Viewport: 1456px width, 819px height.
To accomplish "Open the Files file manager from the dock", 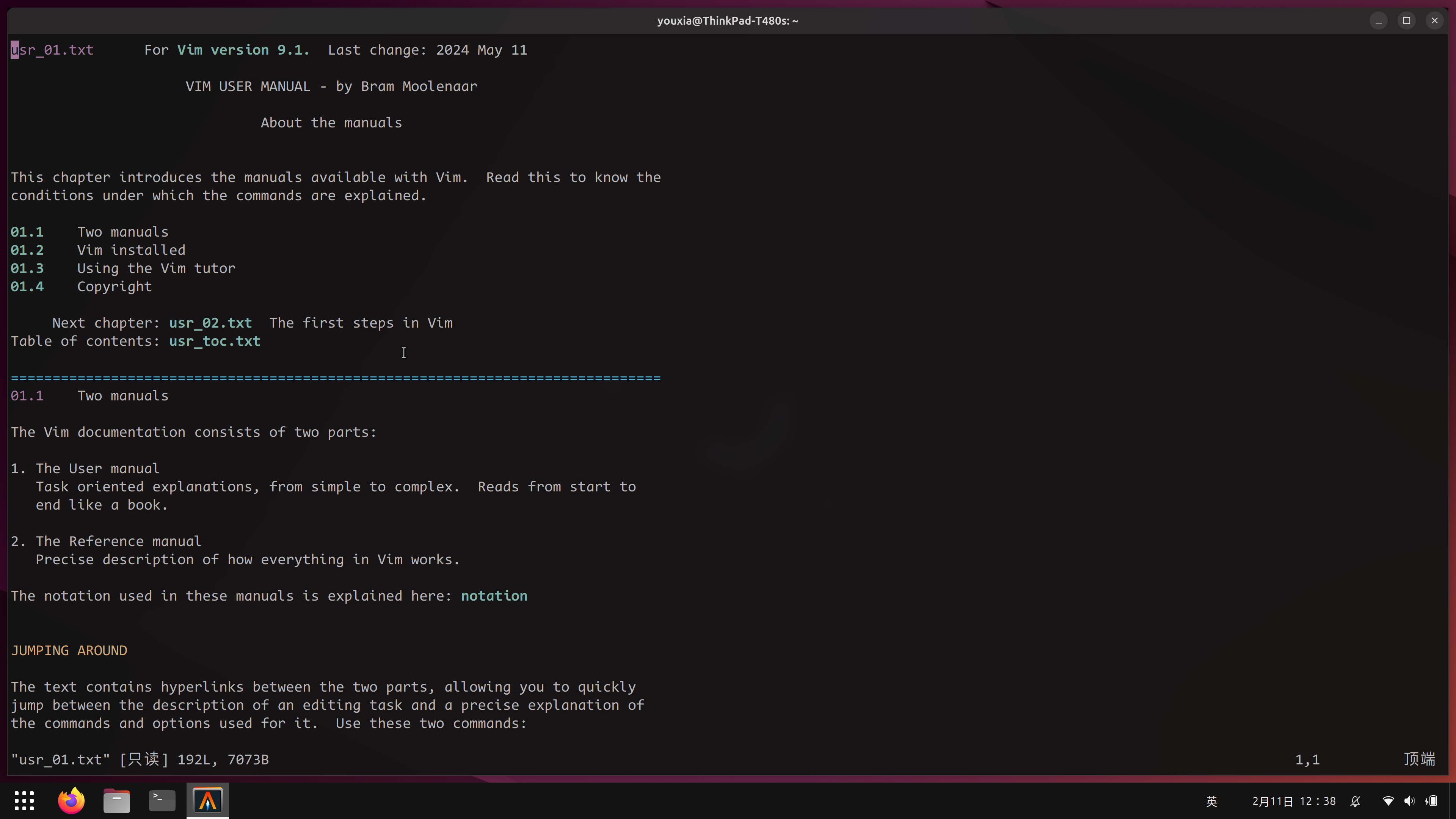I will [116, 800].
